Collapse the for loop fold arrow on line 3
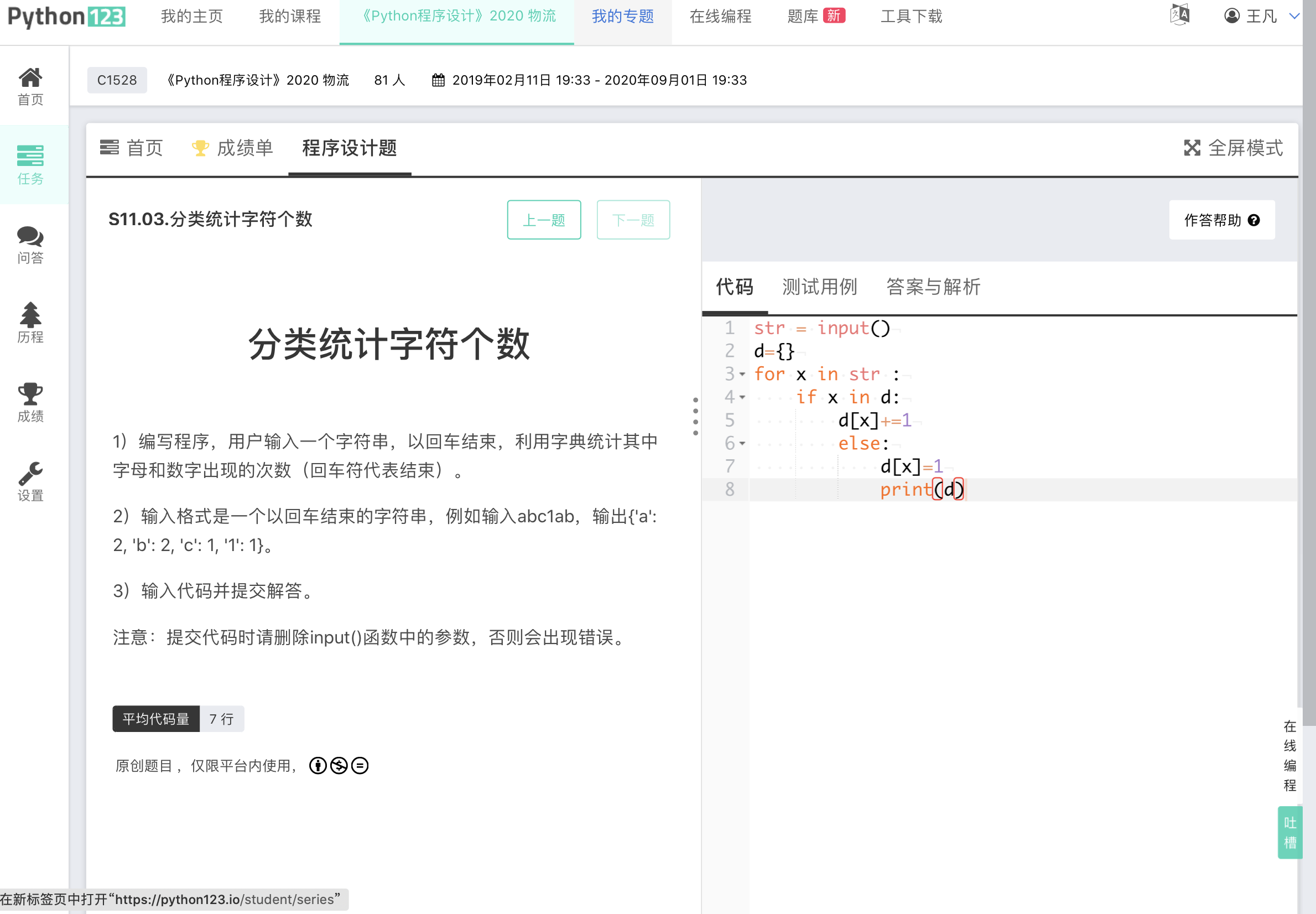1316x914 pixels. tap(742, 375)
